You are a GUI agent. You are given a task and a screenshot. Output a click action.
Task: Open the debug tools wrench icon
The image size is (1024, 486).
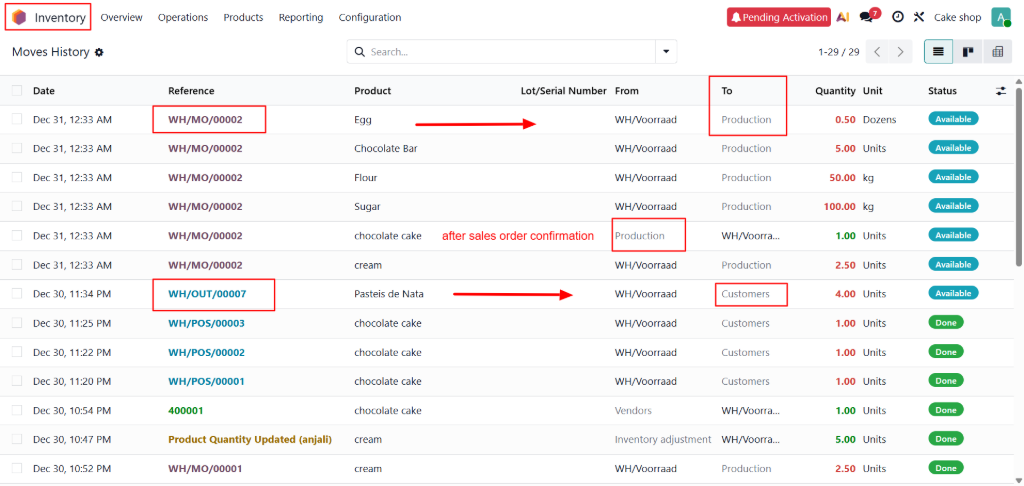click(x=918, y=17)
